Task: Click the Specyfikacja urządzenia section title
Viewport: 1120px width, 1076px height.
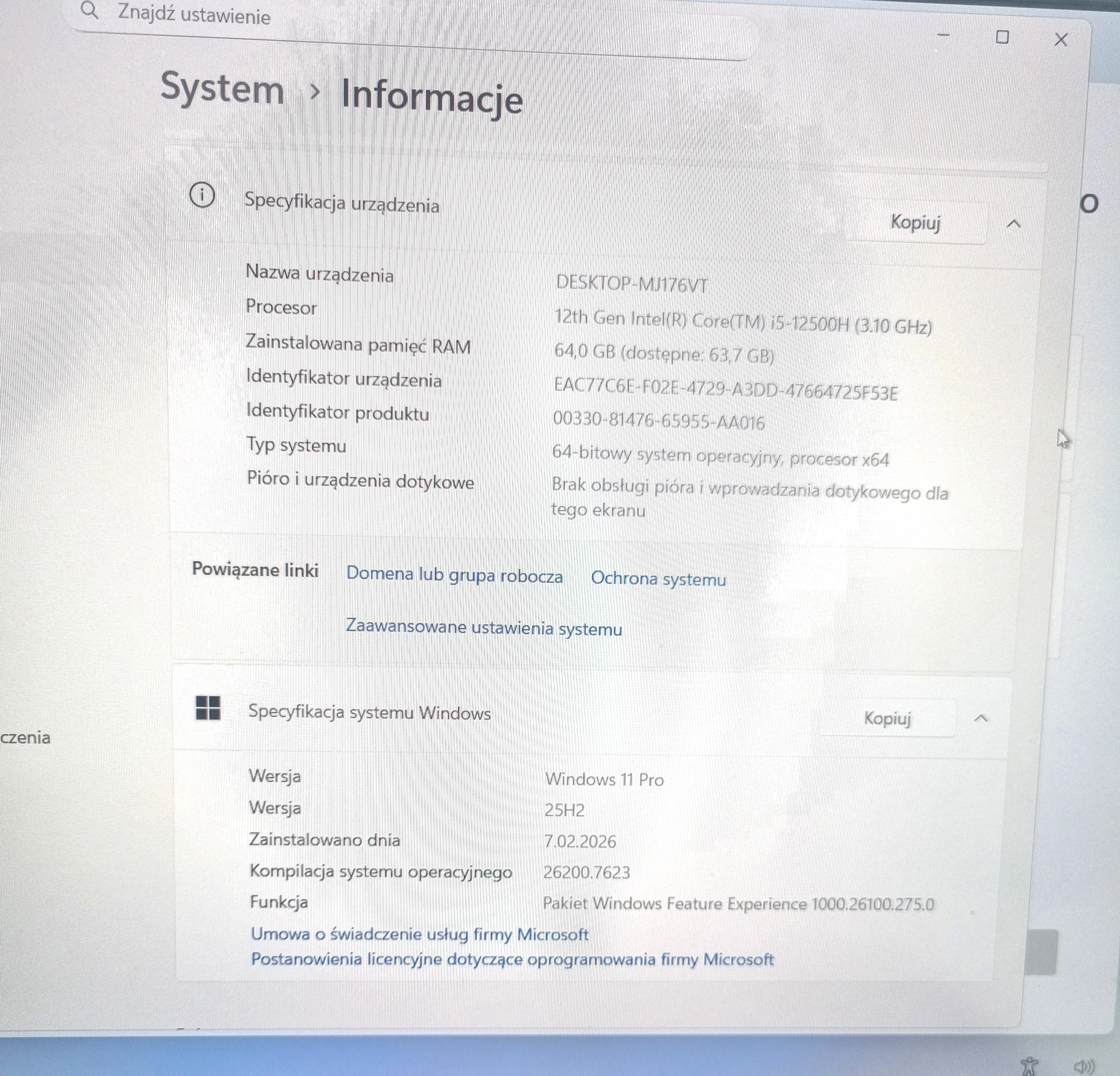Action: [342, 203]
